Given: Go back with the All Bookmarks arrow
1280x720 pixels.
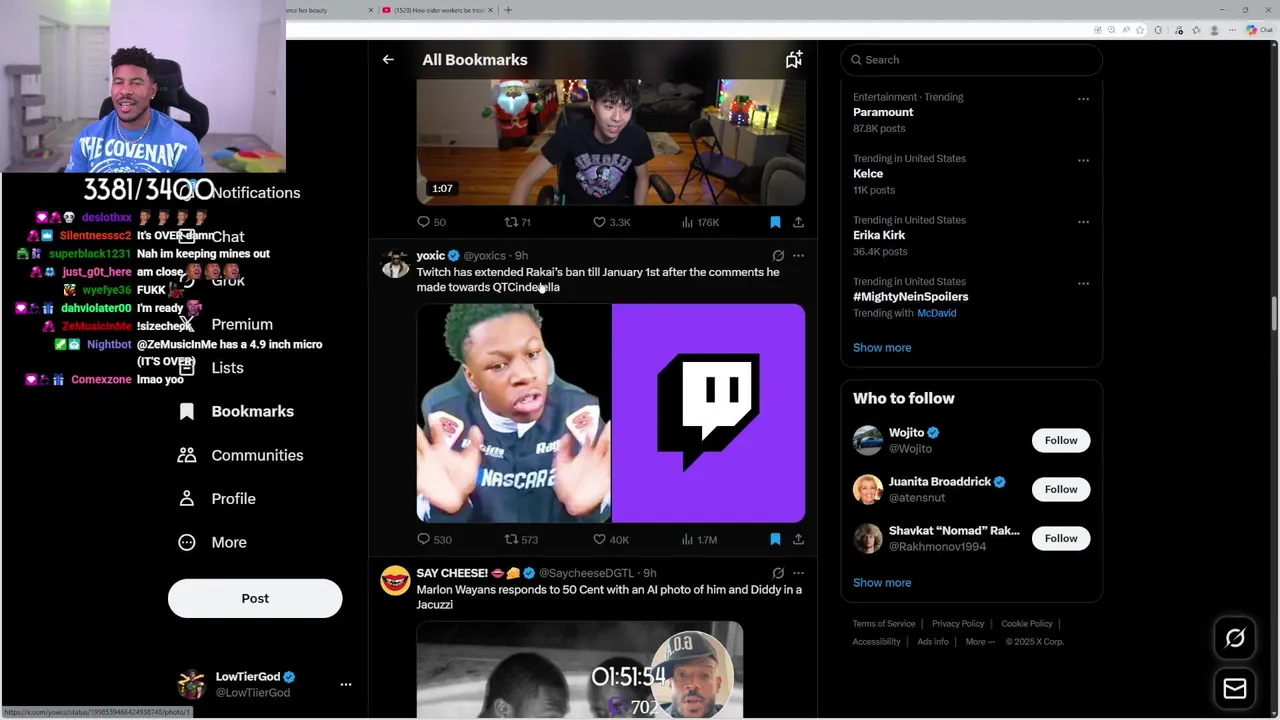Looking at the screenshot, I should click(x=388, y=60).
